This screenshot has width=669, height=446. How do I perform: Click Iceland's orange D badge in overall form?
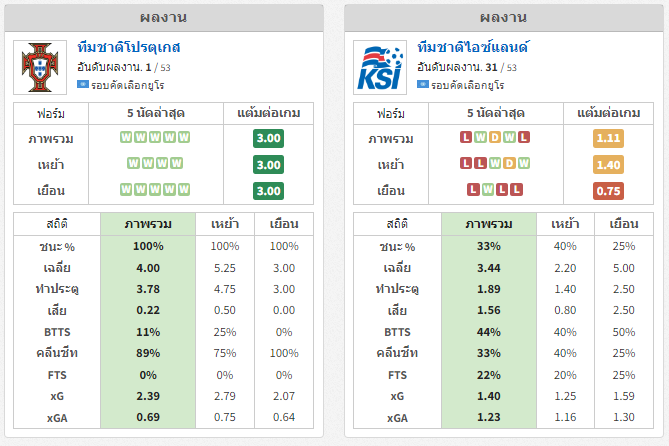[x=495, y=137]
